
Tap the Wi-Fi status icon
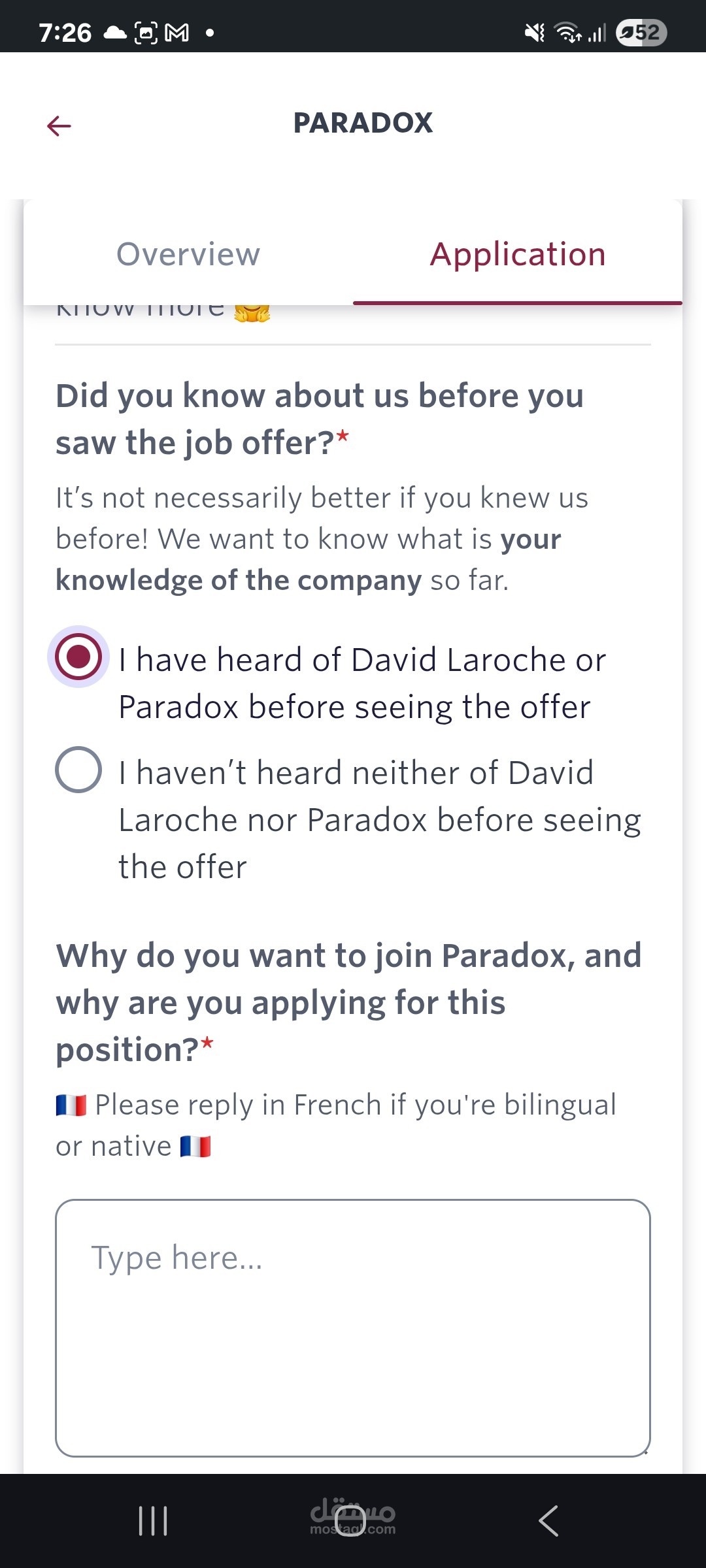tap(567, 33)
